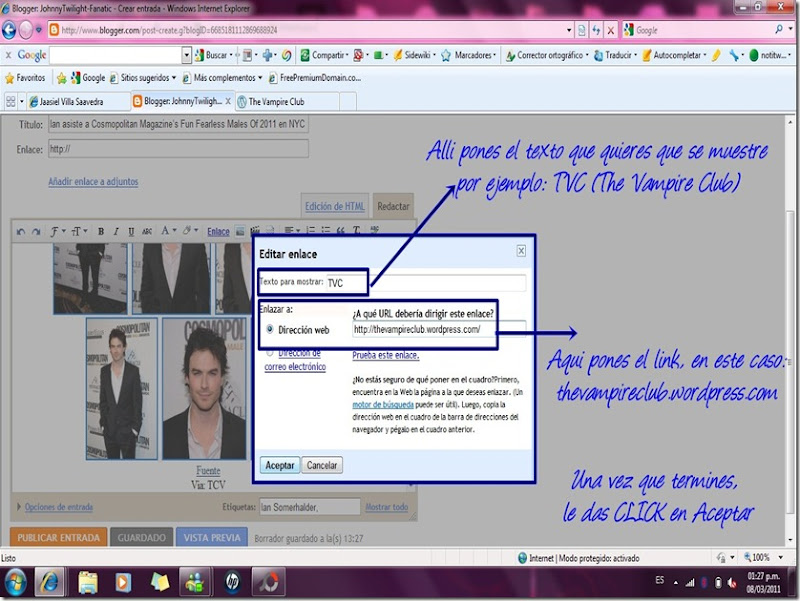This screenshot has height=601, width=800.
Task: Redo with the editor redo arrow
Action: point(36,232)
